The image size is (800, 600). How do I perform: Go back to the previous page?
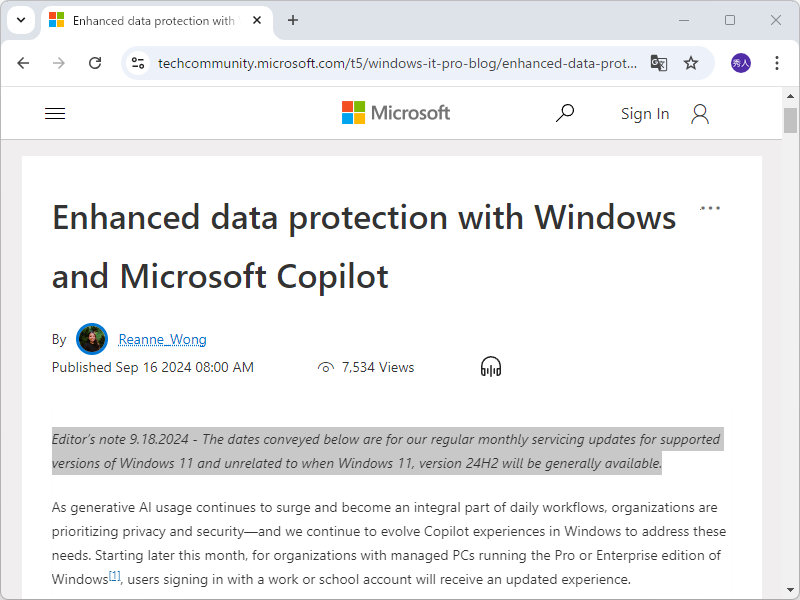23,63
